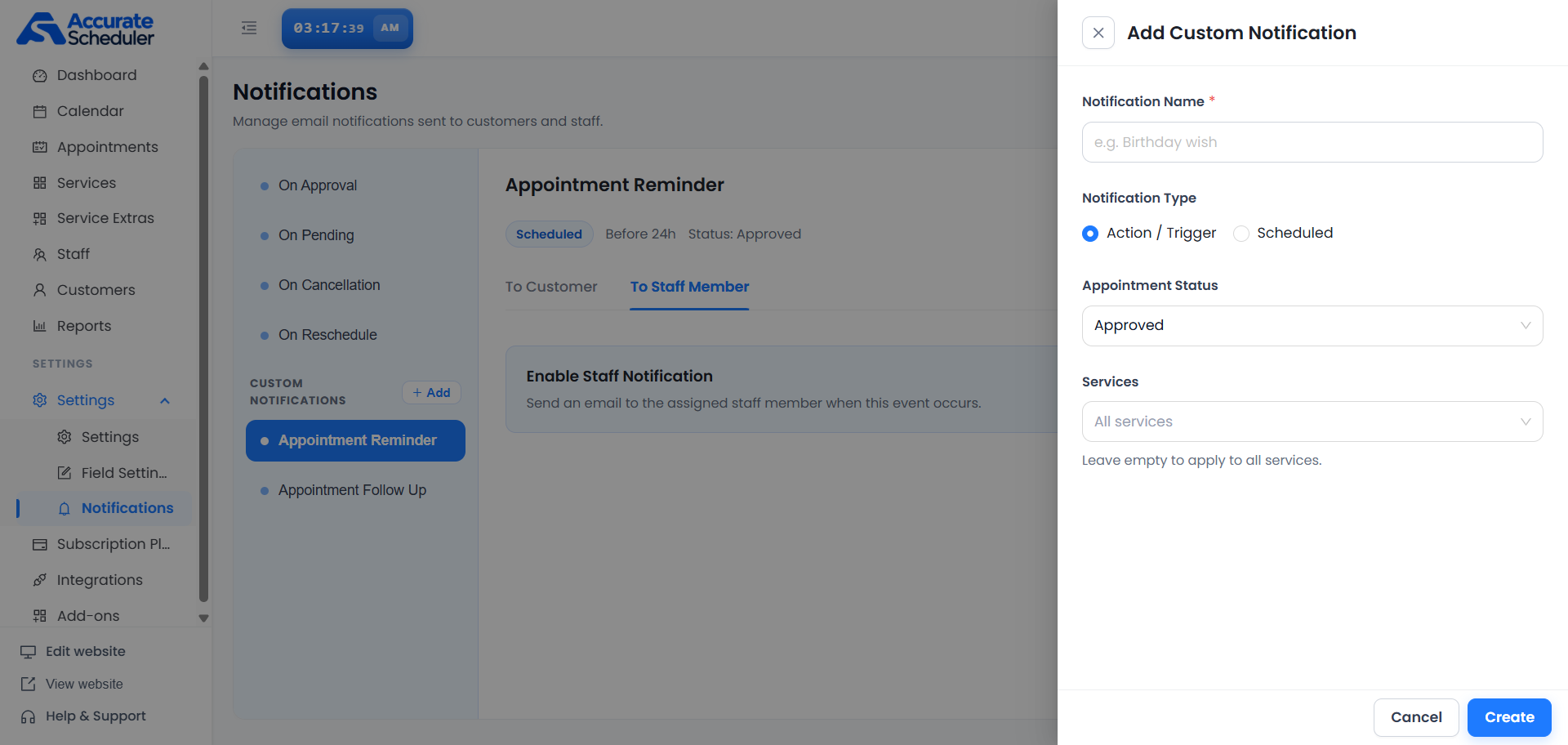Select the Appointment Reminder custom notification
The width and height of the screenshot is (1568, 745).
pos(355,440)
